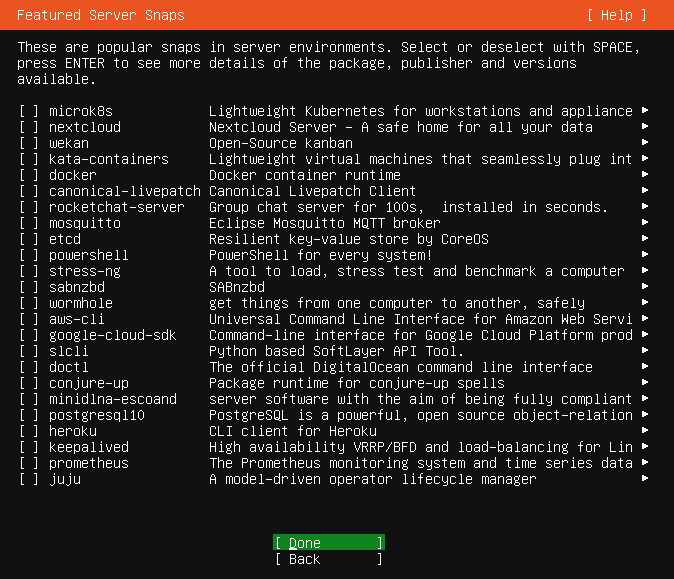Check the heroku checkbox

pos(29,431)
